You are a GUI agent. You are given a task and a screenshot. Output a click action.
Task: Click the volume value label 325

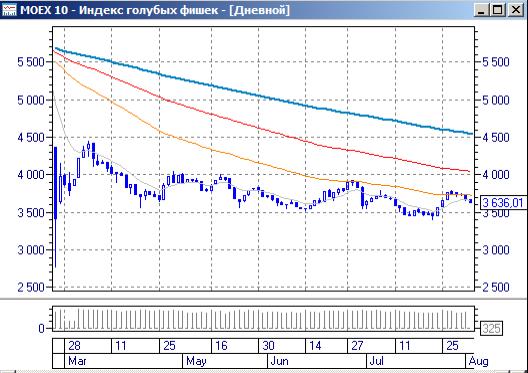pyautogui.click(x=491, y=328)
